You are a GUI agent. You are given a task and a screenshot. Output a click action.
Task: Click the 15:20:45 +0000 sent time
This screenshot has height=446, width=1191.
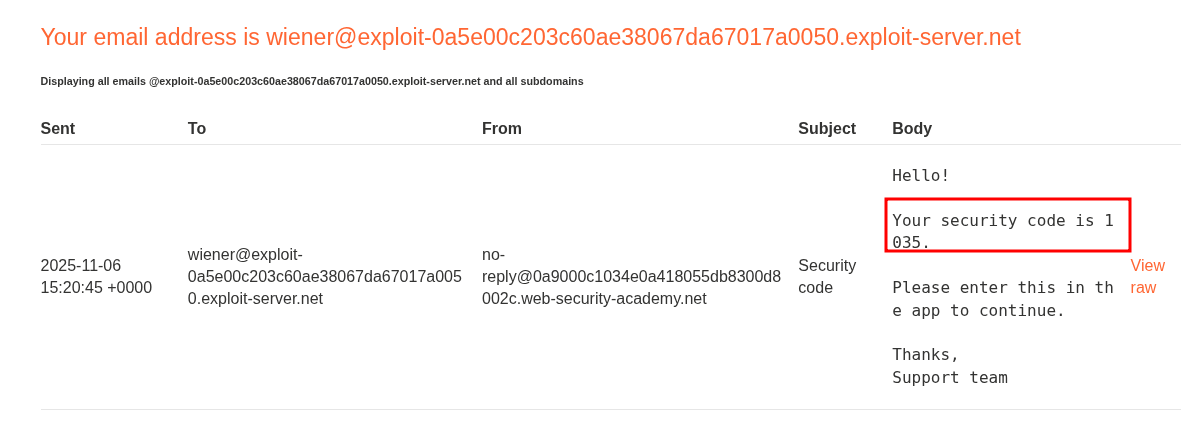96,287
